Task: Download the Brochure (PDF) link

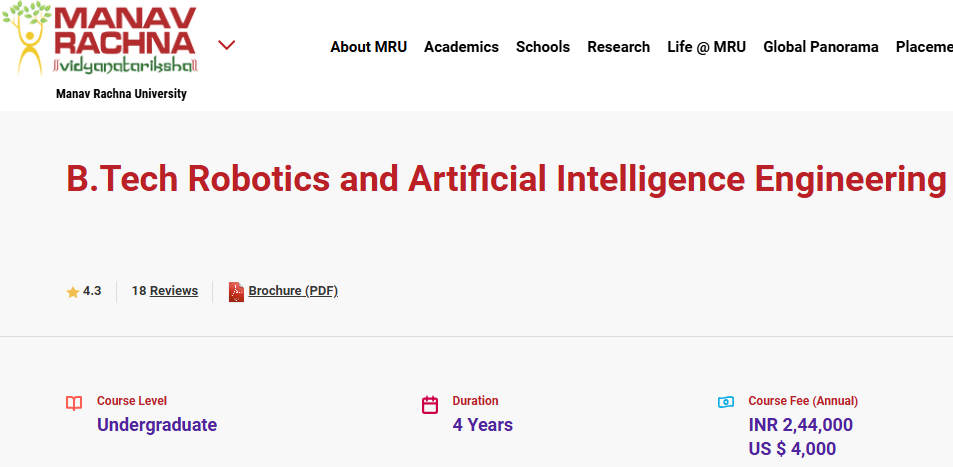Action: coord(293,291)
